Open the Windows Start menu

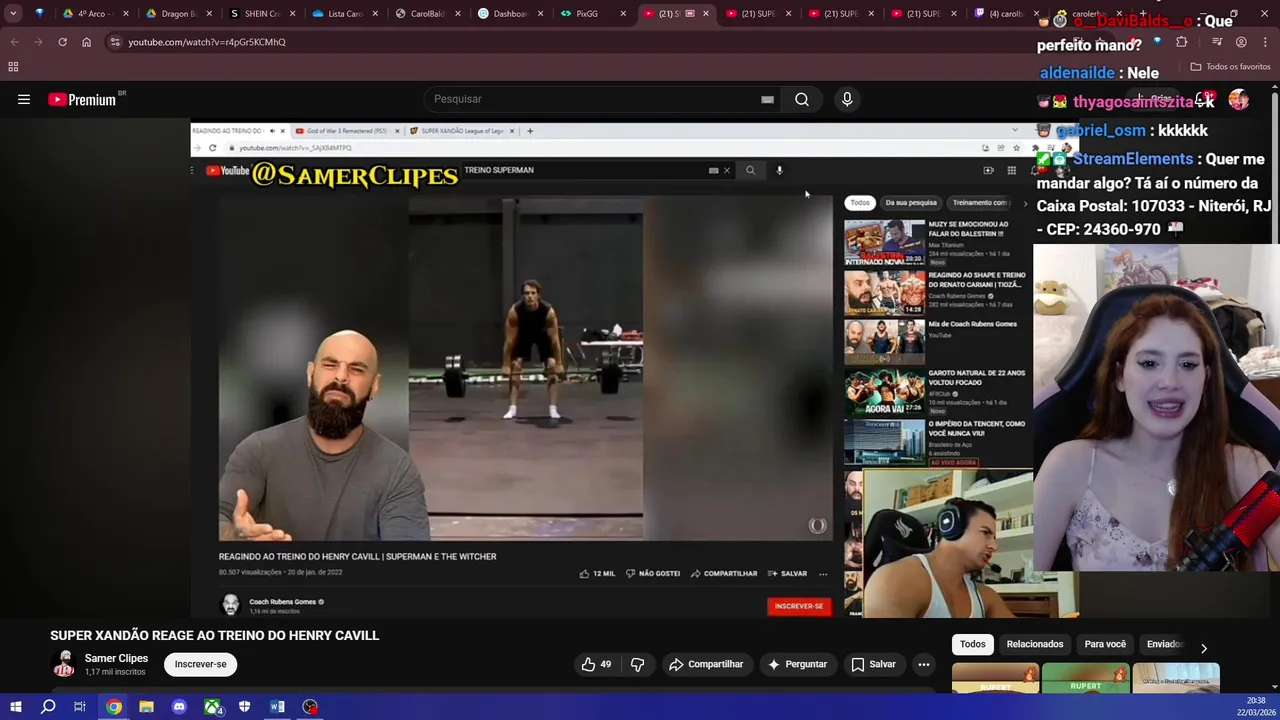point(15,707)
